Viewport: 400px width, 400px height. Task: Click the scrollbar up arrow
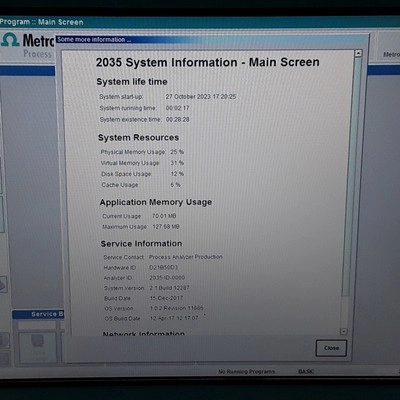(358, 53)
